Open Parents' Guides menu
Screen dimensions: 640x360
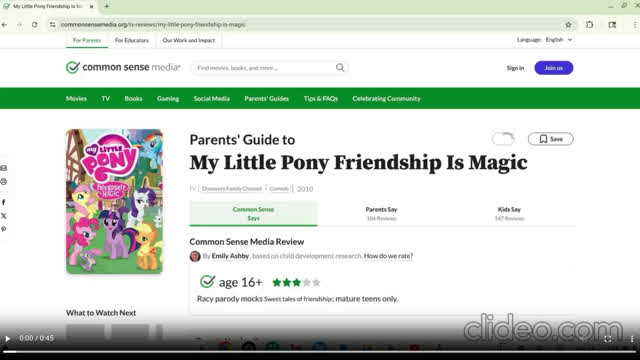coord(267,99)
